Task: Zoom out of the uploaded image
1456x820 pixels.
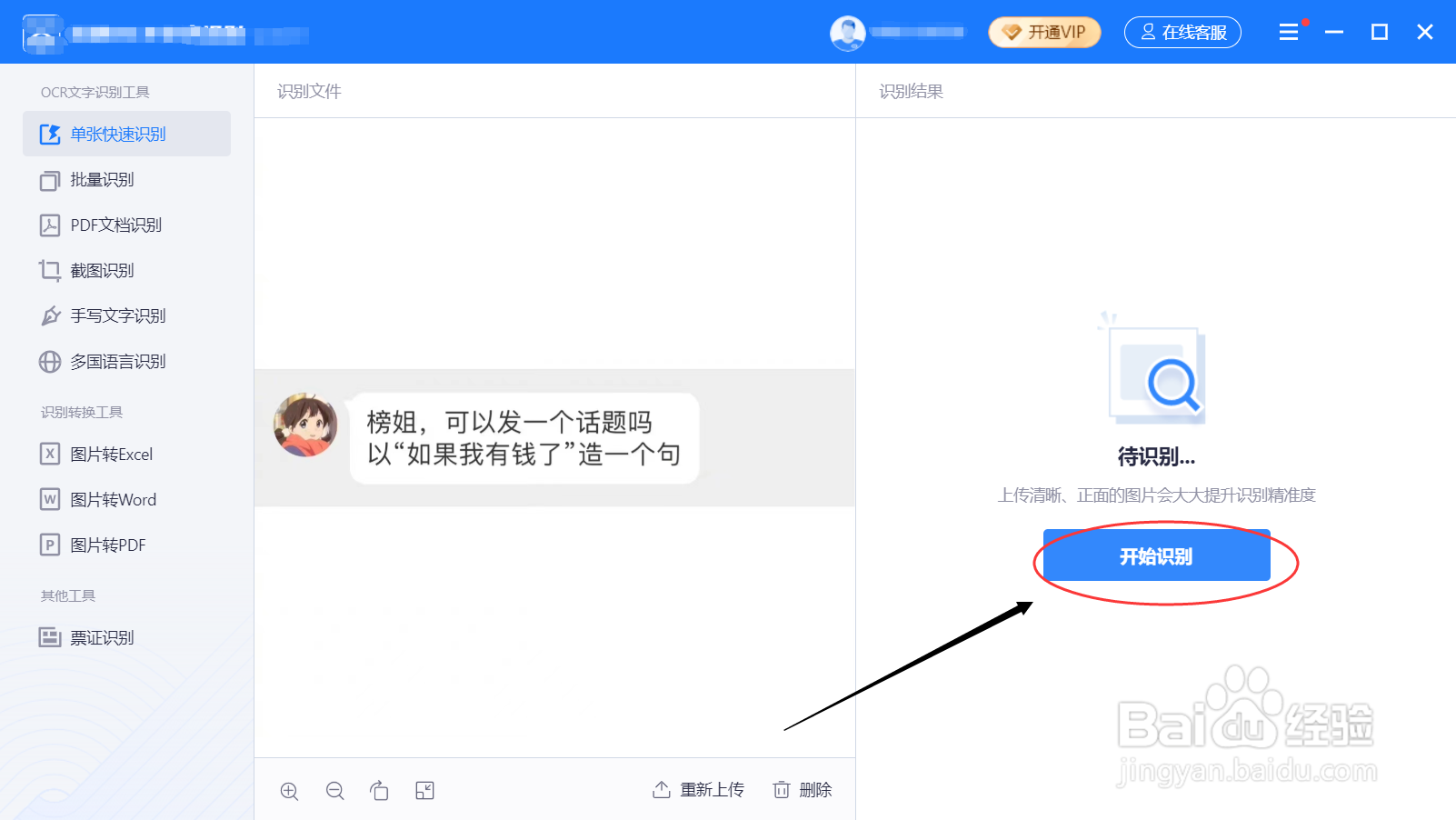Action: [334, 790]
